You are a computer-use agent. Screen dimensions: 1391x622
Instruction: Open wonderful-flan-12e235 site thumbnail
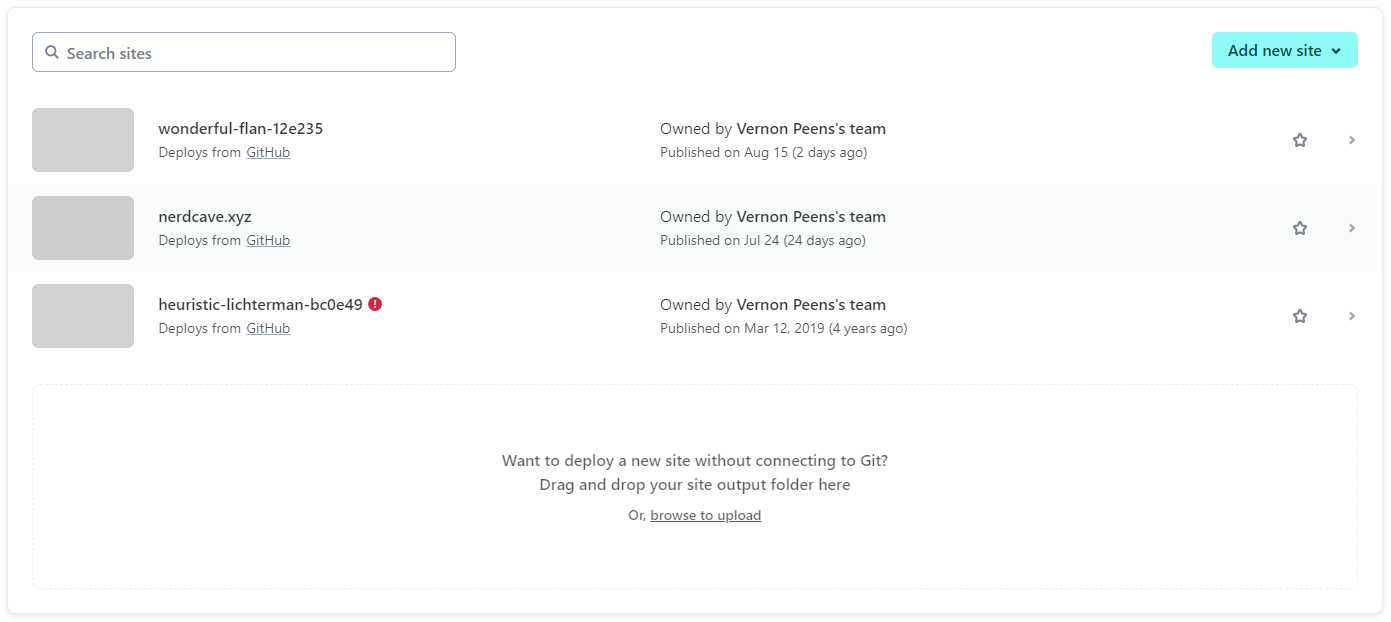click(83, 140)
